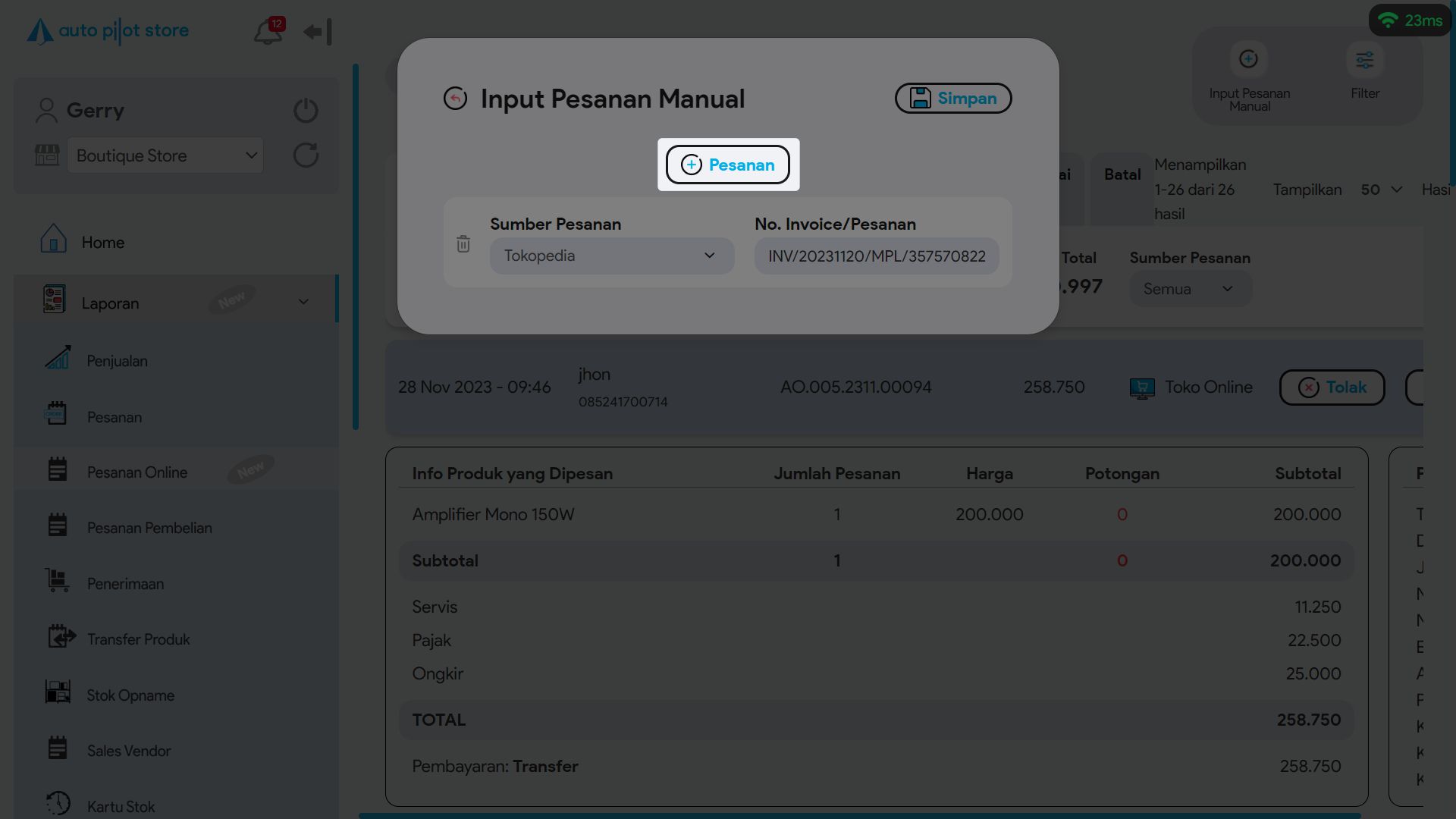Delete order row with trash icon
This screenshot has width=1456, height=819.
(463, 244)
